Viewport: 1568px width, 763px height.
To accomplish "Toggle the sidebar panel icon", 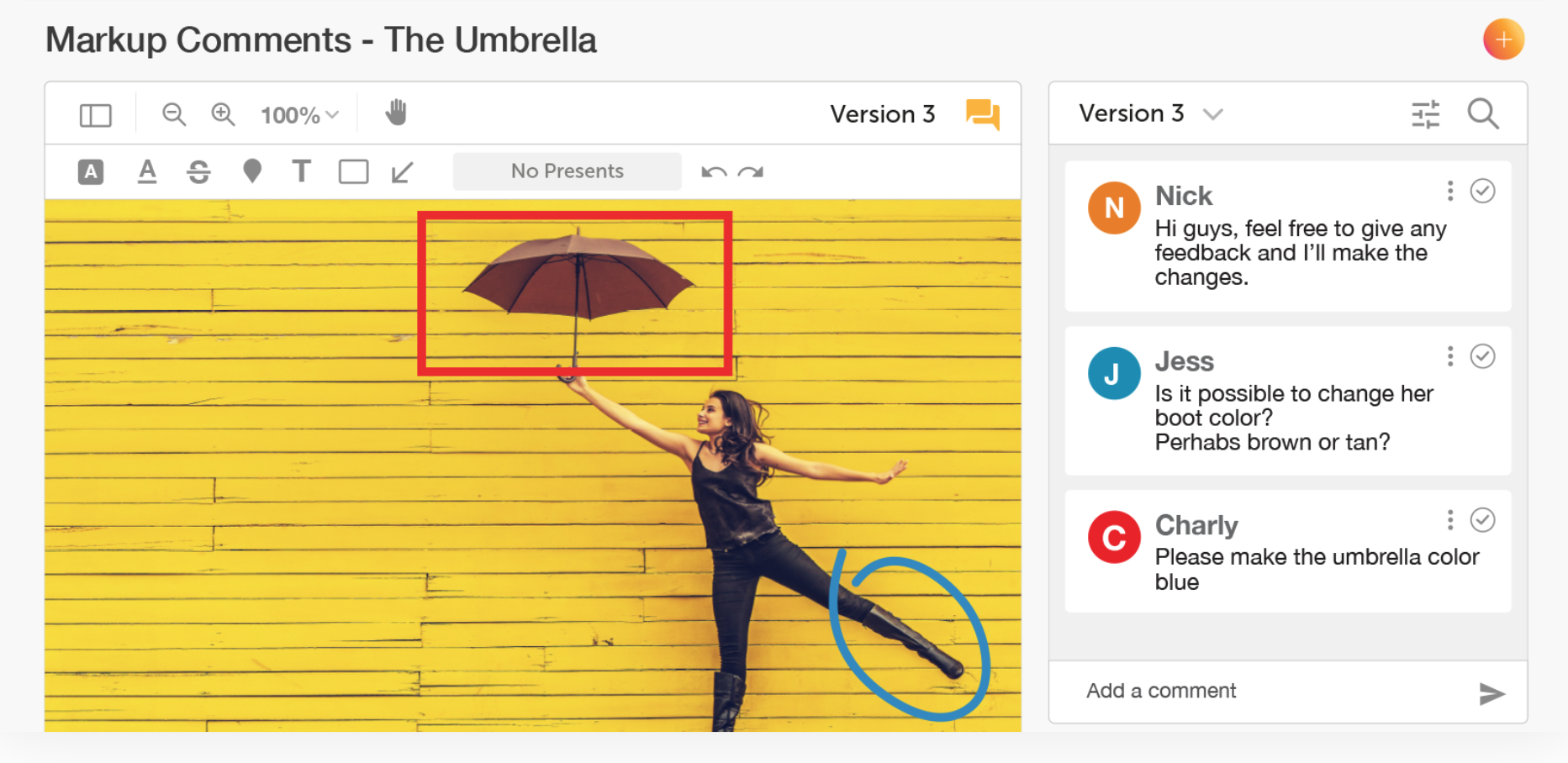I will pos(95,115).
